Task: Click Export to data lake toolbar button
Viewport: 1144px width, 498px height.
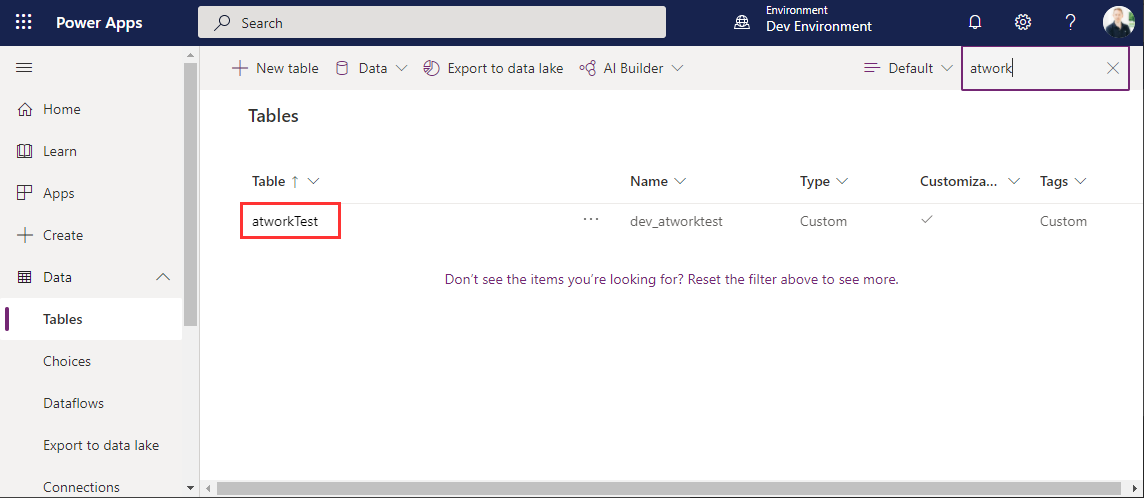Action: [x=493, y=68]
